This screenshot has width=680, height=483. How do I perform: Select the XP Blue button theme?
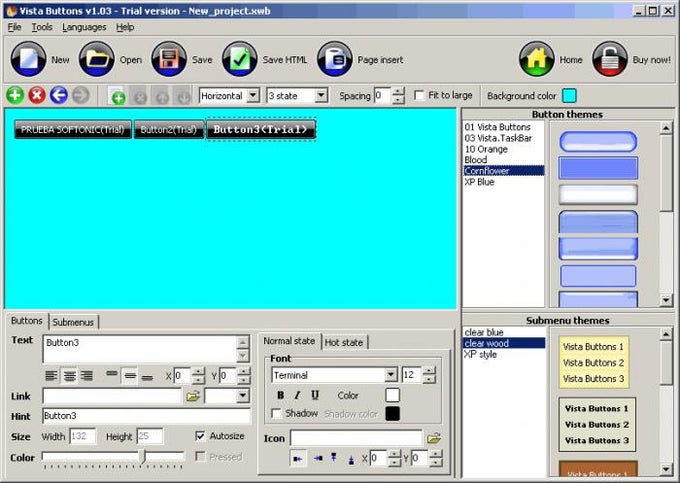click(x=479, y=182)
